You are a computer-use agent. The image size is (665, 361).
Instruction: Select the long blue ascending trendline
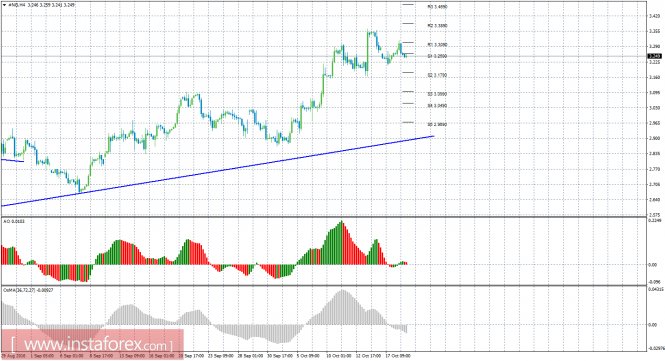click(x=218, y=171)
